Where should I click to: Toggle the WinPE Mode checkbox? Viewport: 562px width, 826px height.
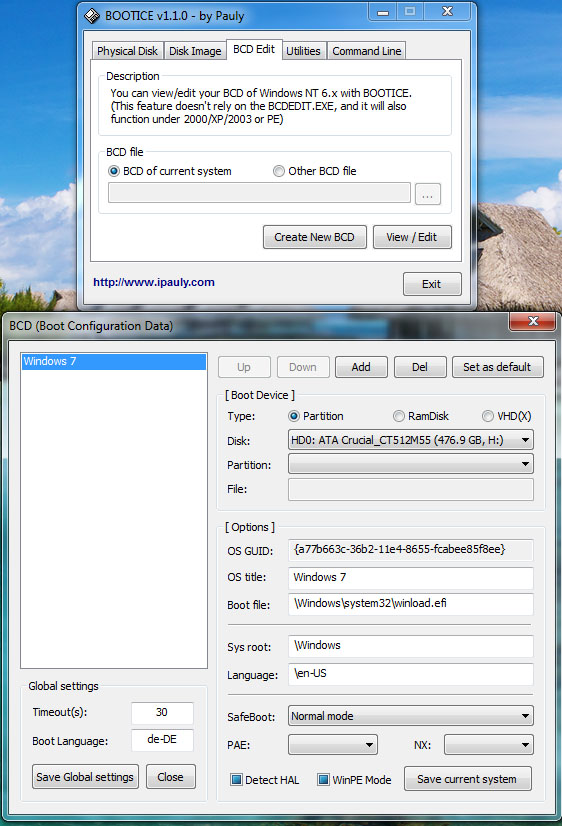click(x=323, y=780)
